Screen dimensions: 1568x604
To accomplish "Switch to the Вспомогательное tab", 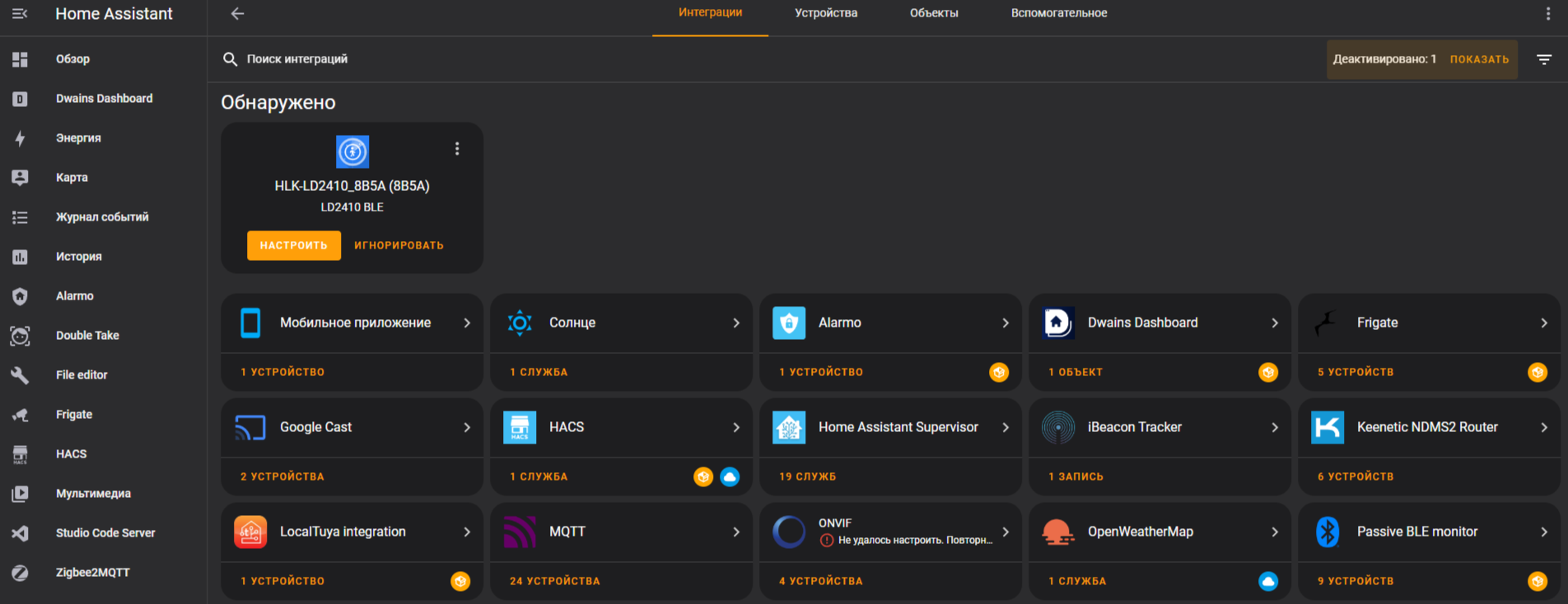I will click(x=1059, y=13).
